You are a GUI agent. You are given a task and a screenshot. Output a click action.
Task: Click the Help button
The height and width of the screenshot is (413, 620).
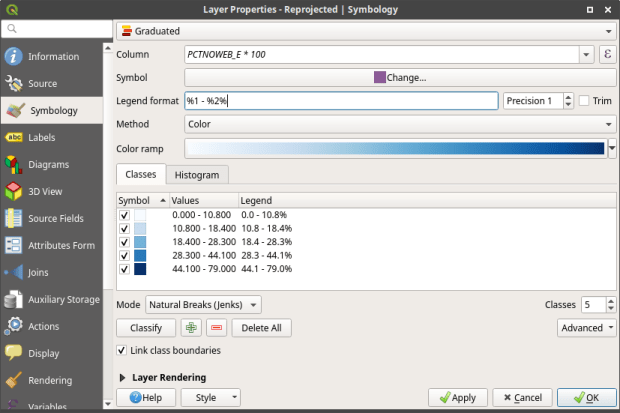[x=146, y=397]
